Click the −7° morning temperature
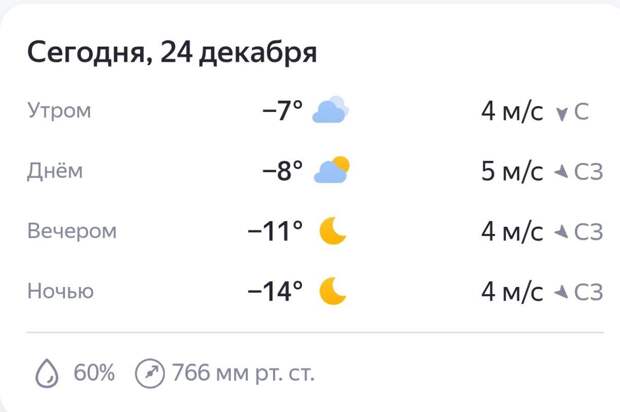Viewport: 620px width, 412px height. pyautogui.click(x=282, y=111)
